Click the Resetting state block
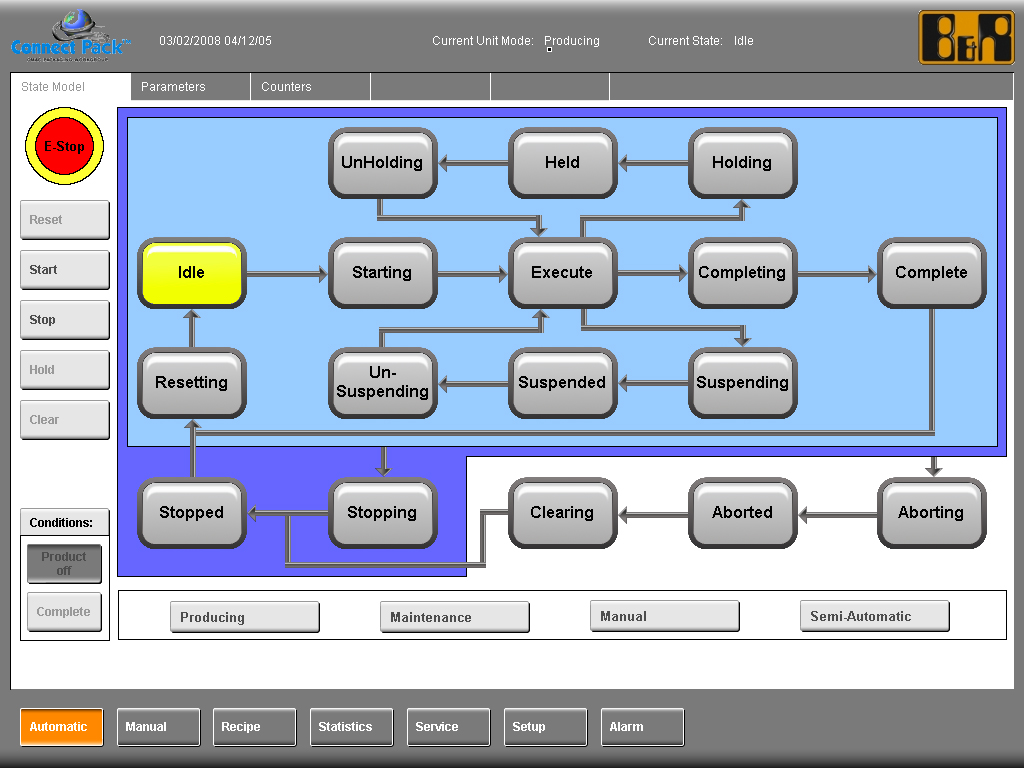 point(191,383)
